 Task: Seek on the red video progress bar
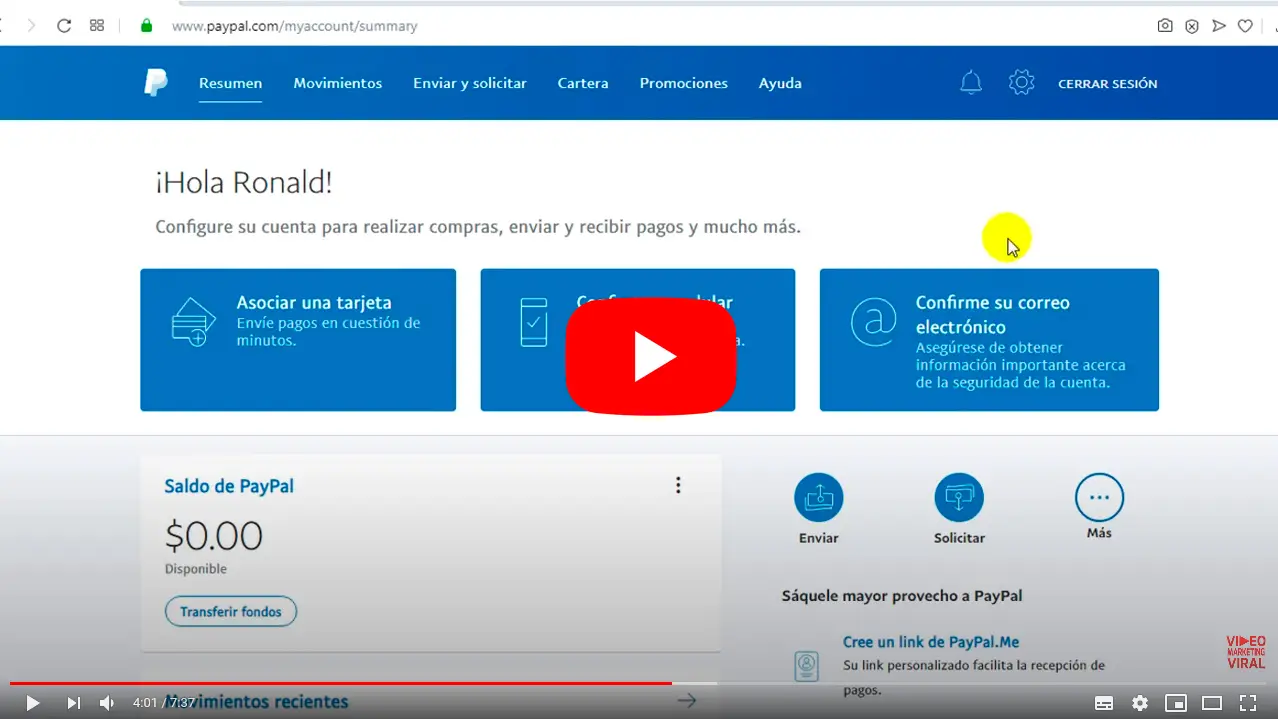(340, 684)
